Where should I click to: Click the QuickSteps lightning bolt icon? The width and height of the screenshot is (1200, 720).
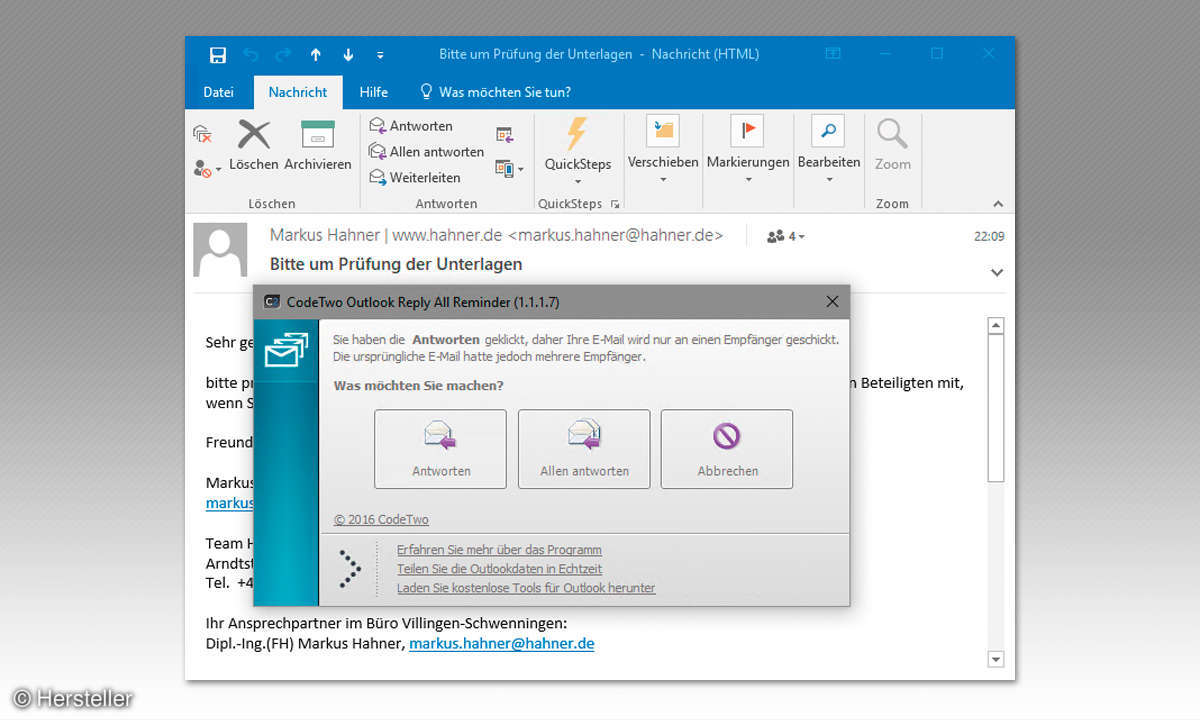click(577, 134)
